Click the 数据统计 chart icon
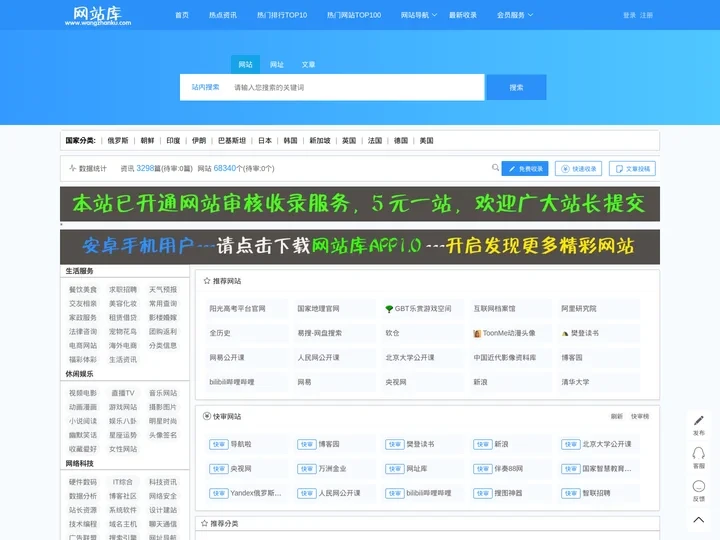This screenshot has height=540, width=720. [x=72, y=168]
